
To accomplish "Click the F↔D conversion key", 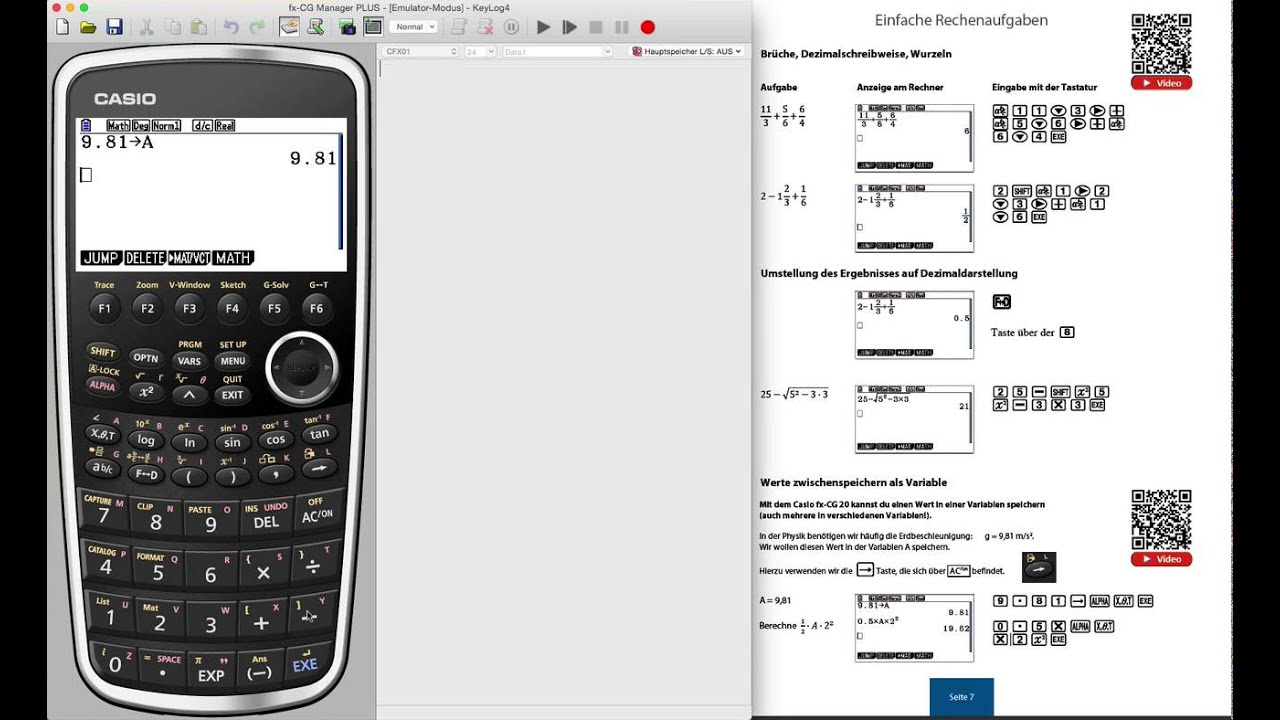I will (146, 473).
